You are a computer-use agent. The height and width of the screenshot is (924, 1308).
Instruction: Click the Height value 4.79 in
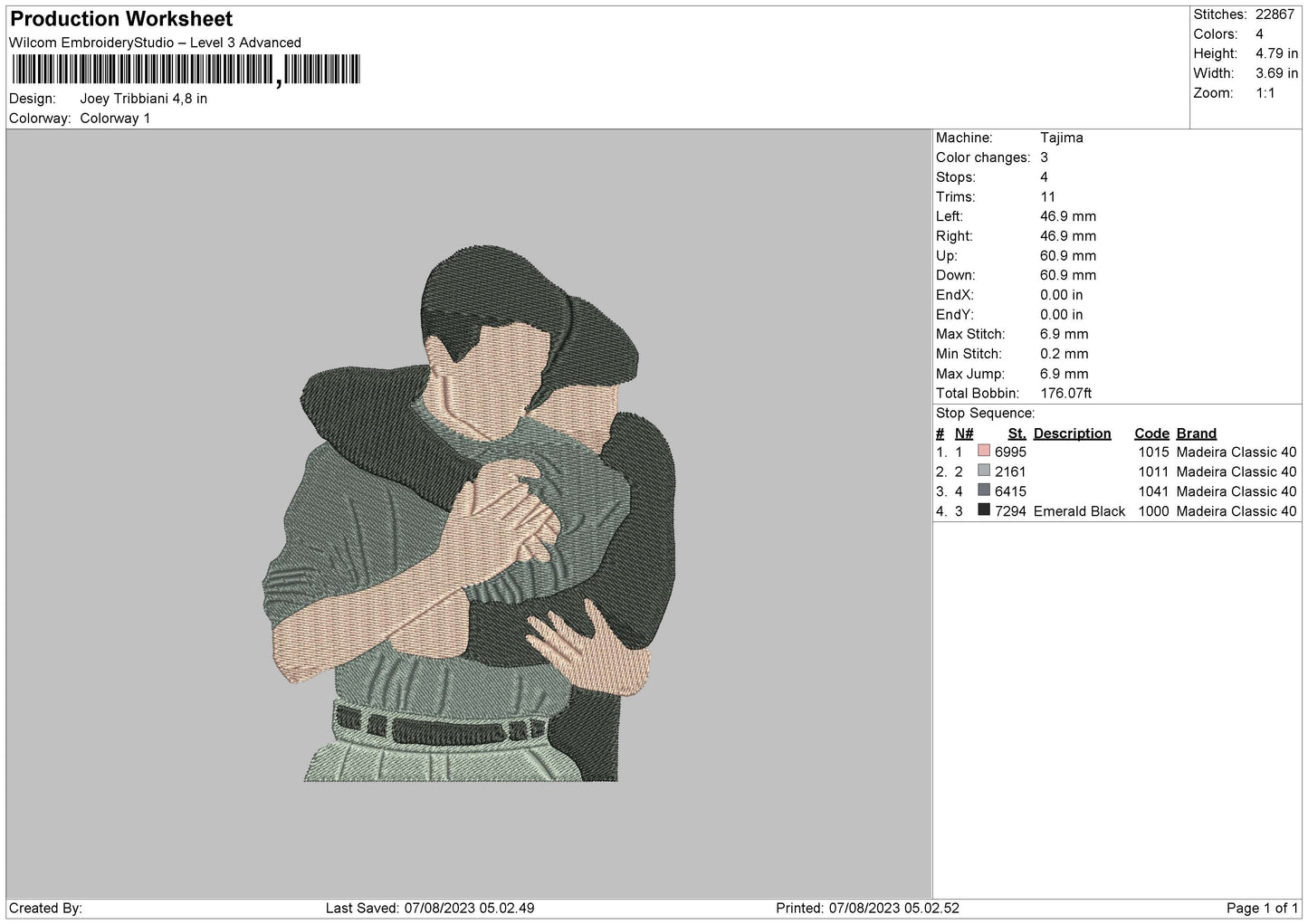coord(1276,53)
